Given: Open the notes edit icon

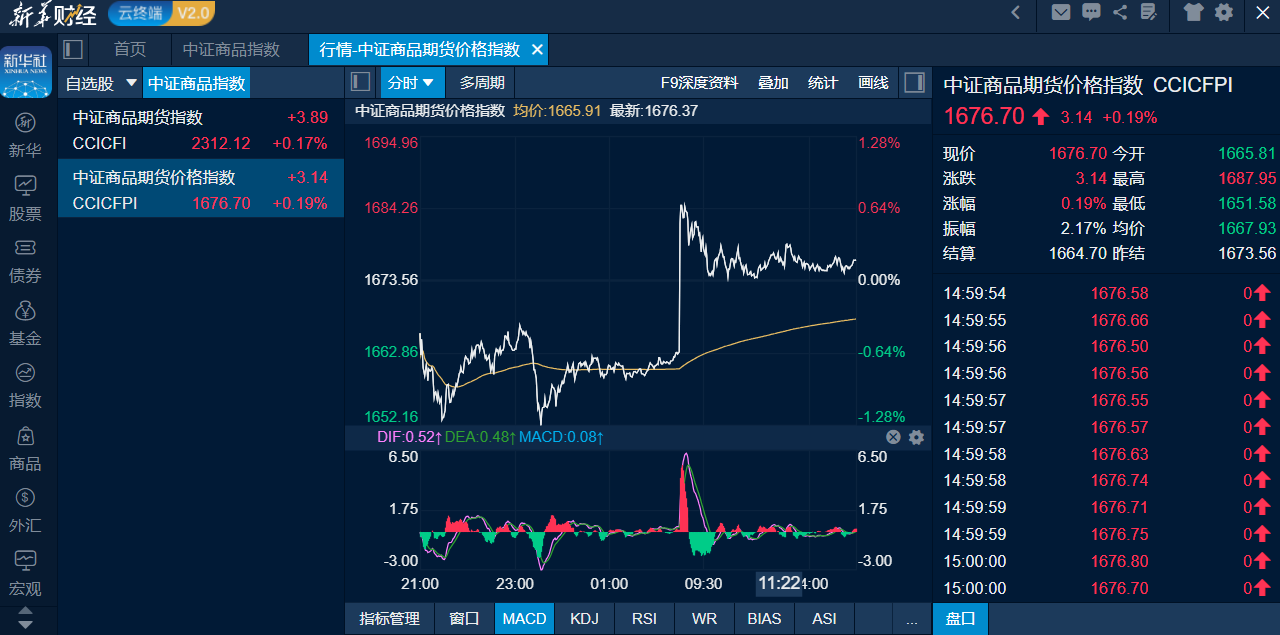Looking at the screenshot, I should (1149, 13).
